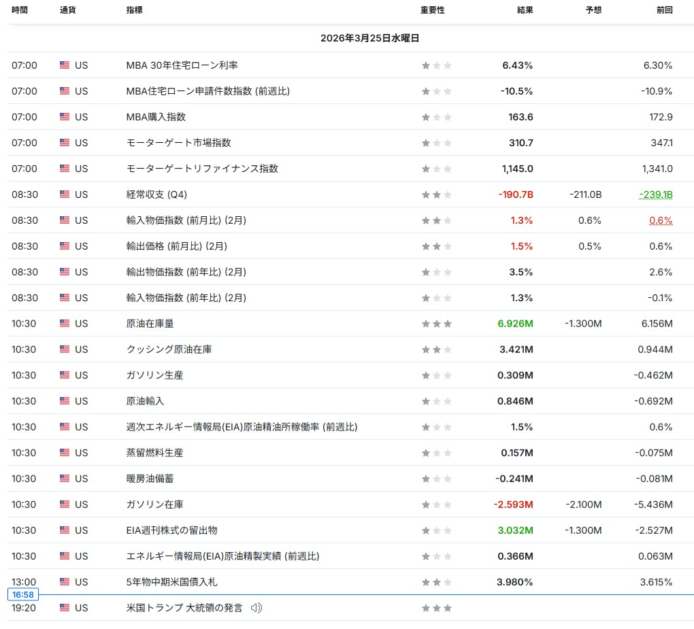Click the US flag in the 原油在庫量 row
Screen dimensions: 694x629
65,324
